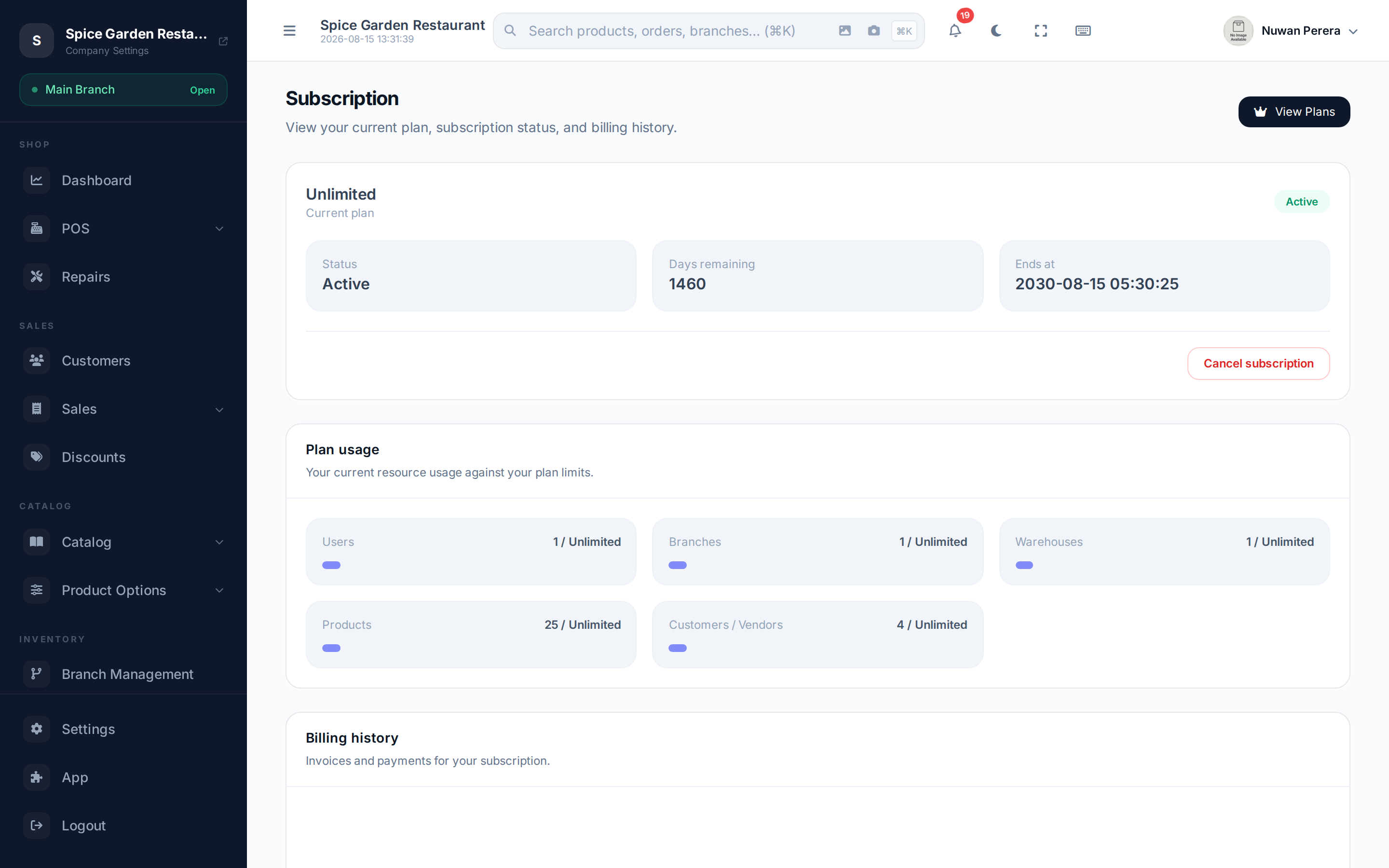Expand the Product Options submenu chevron
Image resolution: width=1389 pixels, height=868 pixels.
point(219,590)
